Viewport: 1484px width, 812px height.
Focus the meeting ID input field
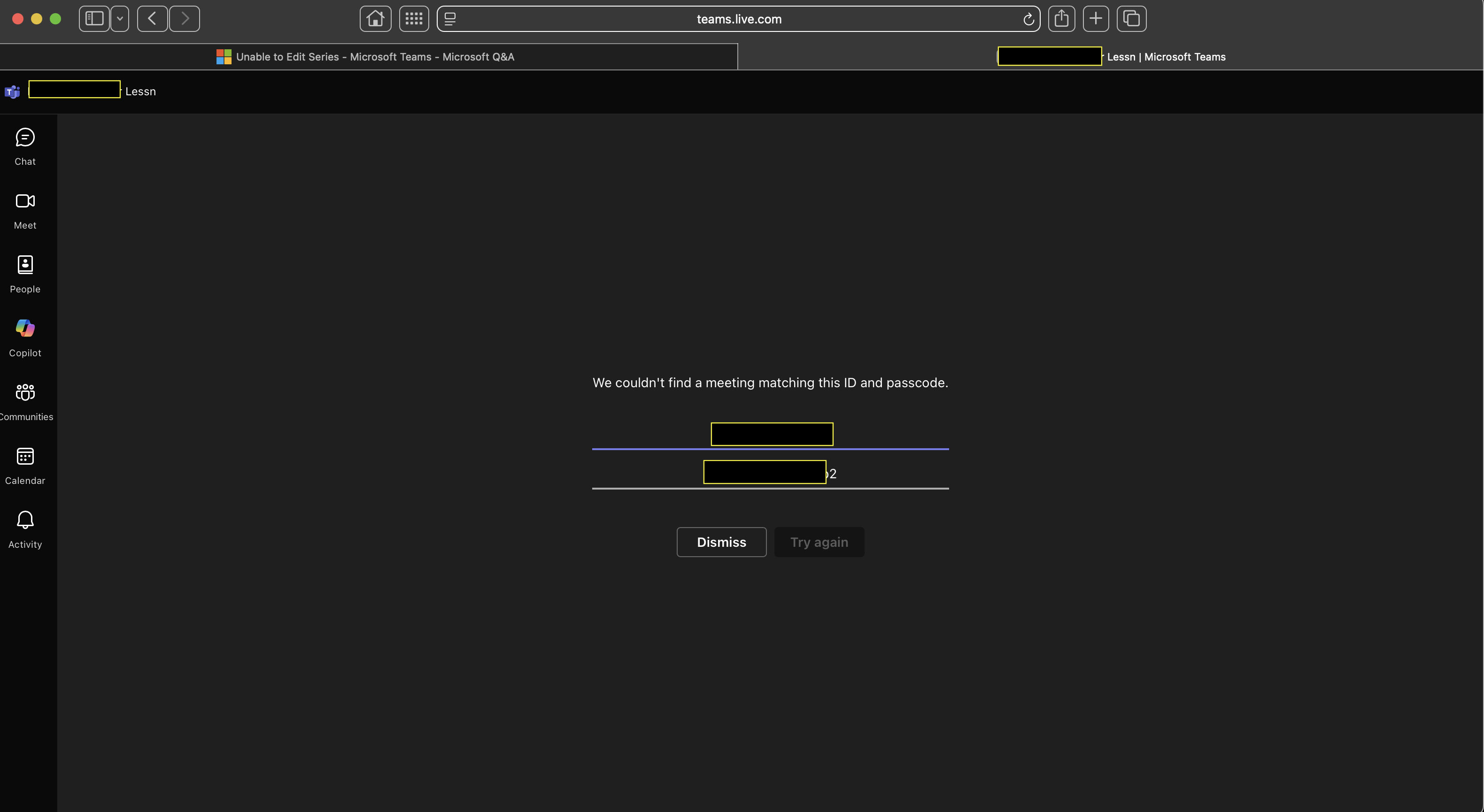click(770, 434)
